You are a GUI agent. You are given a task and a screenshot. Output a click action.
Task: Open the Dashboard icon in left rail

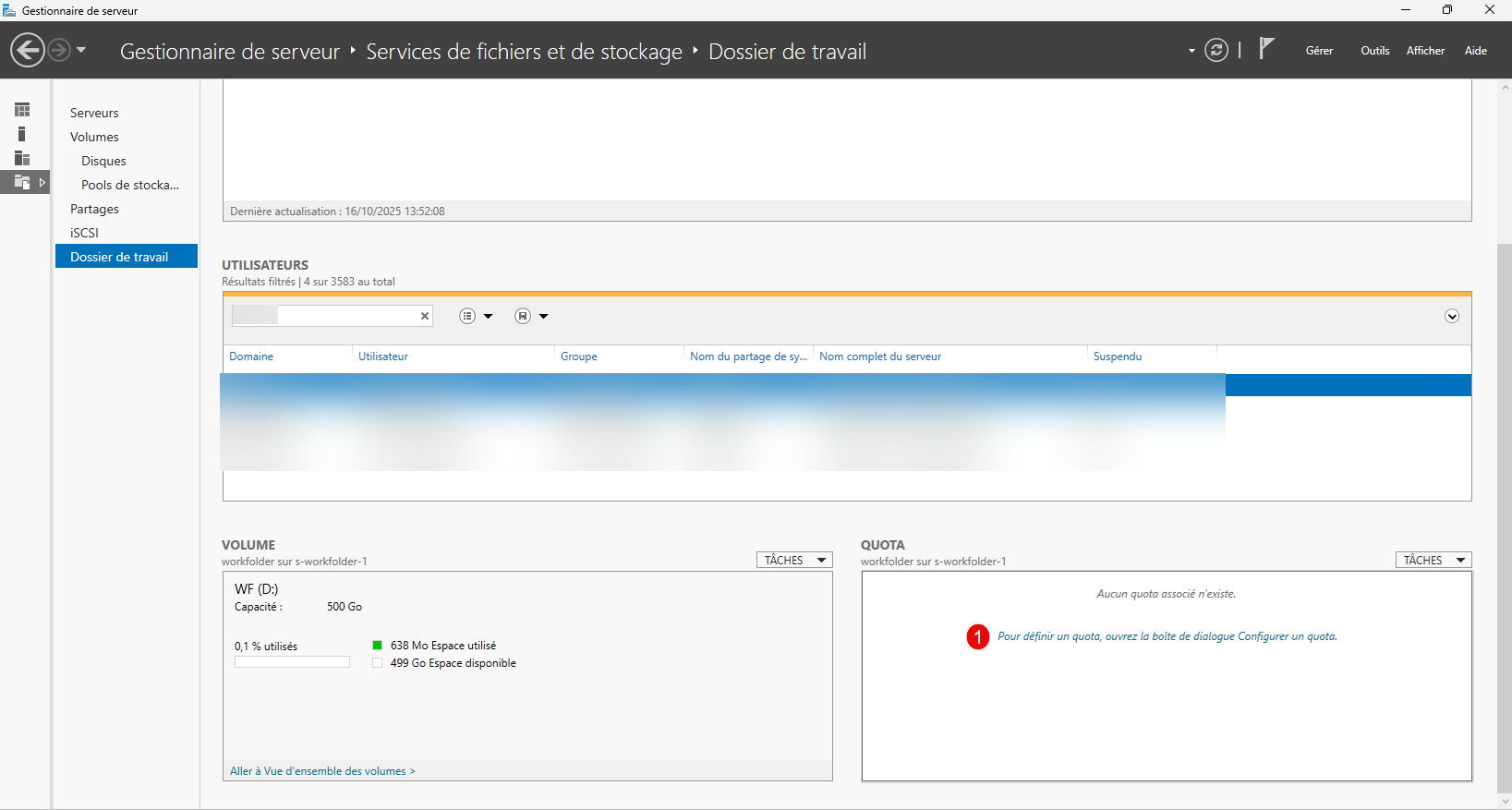click(x=22, y=110)
